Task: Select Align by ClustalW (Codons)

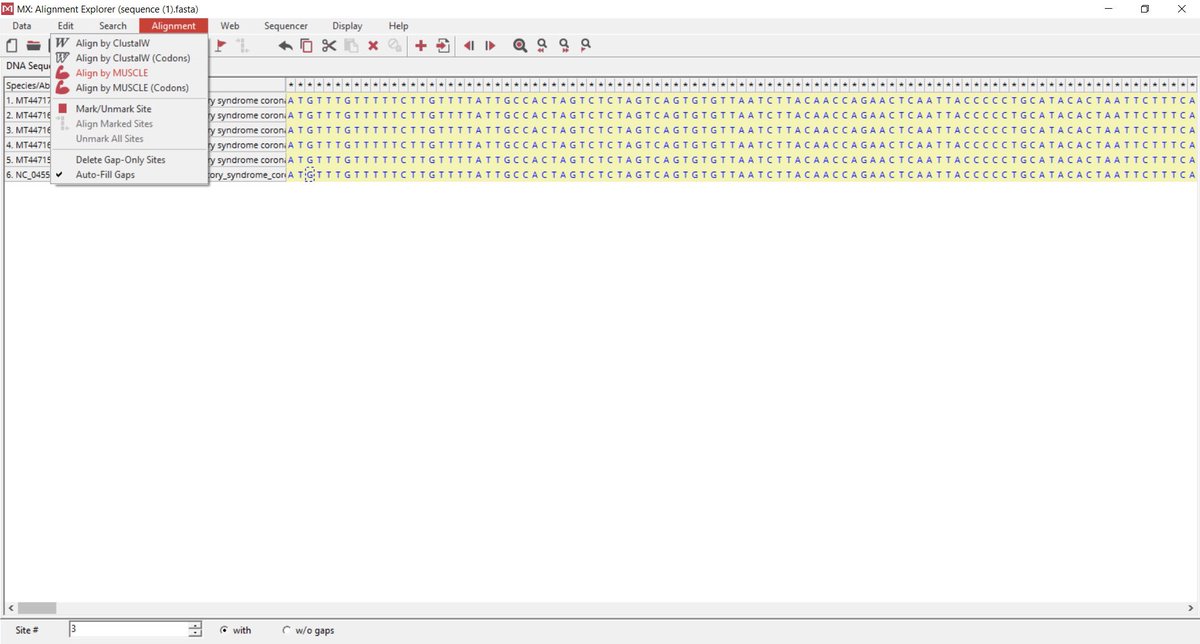Action: 133,58
